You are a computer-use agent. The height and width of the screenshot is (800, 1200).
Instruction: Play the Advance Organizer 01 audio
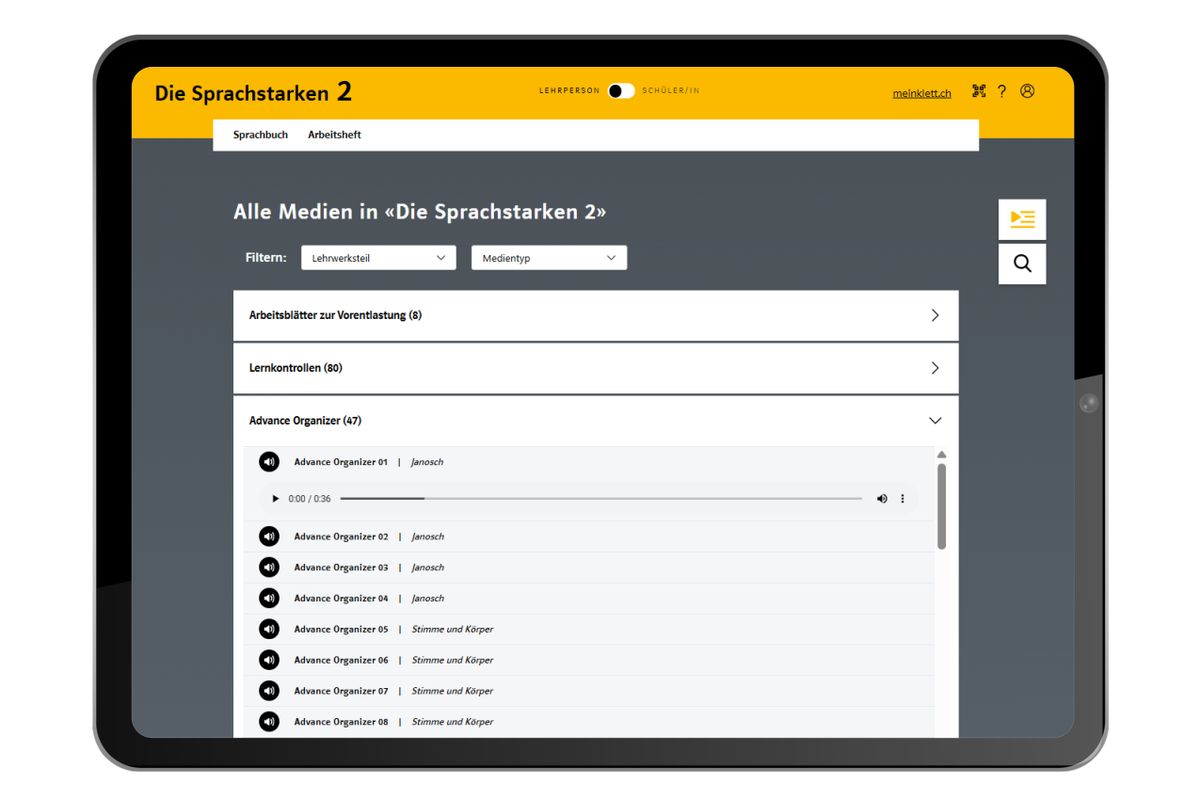276,499
